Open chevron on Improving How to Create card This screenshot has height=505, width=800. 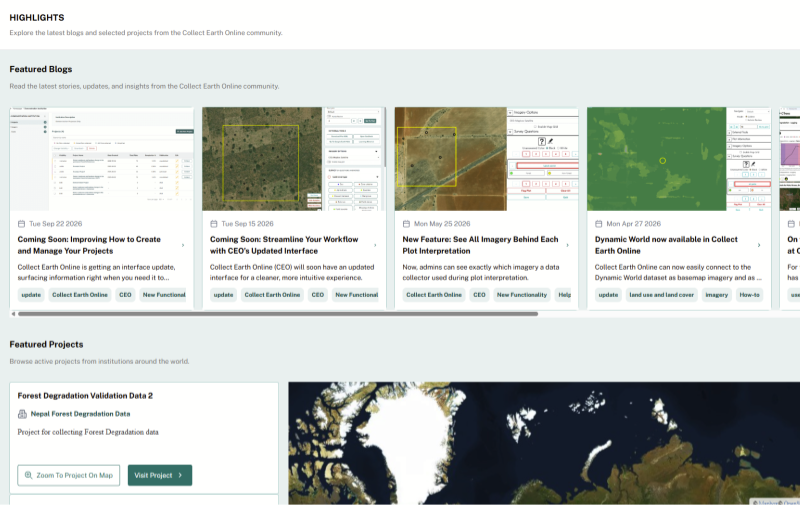click(x=183, y=245)
